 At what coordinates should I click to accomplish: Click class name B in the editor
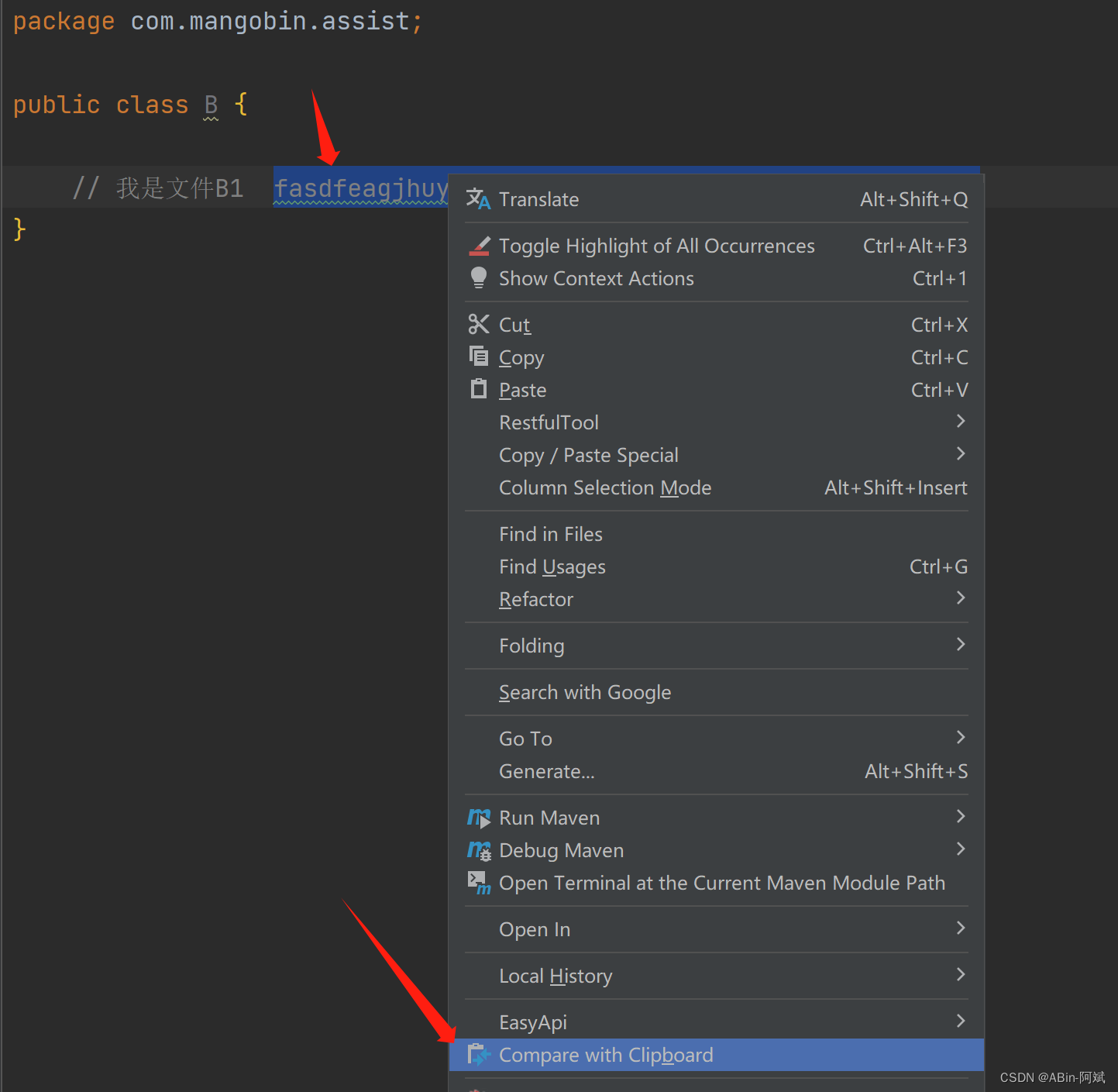coord(211,105)
